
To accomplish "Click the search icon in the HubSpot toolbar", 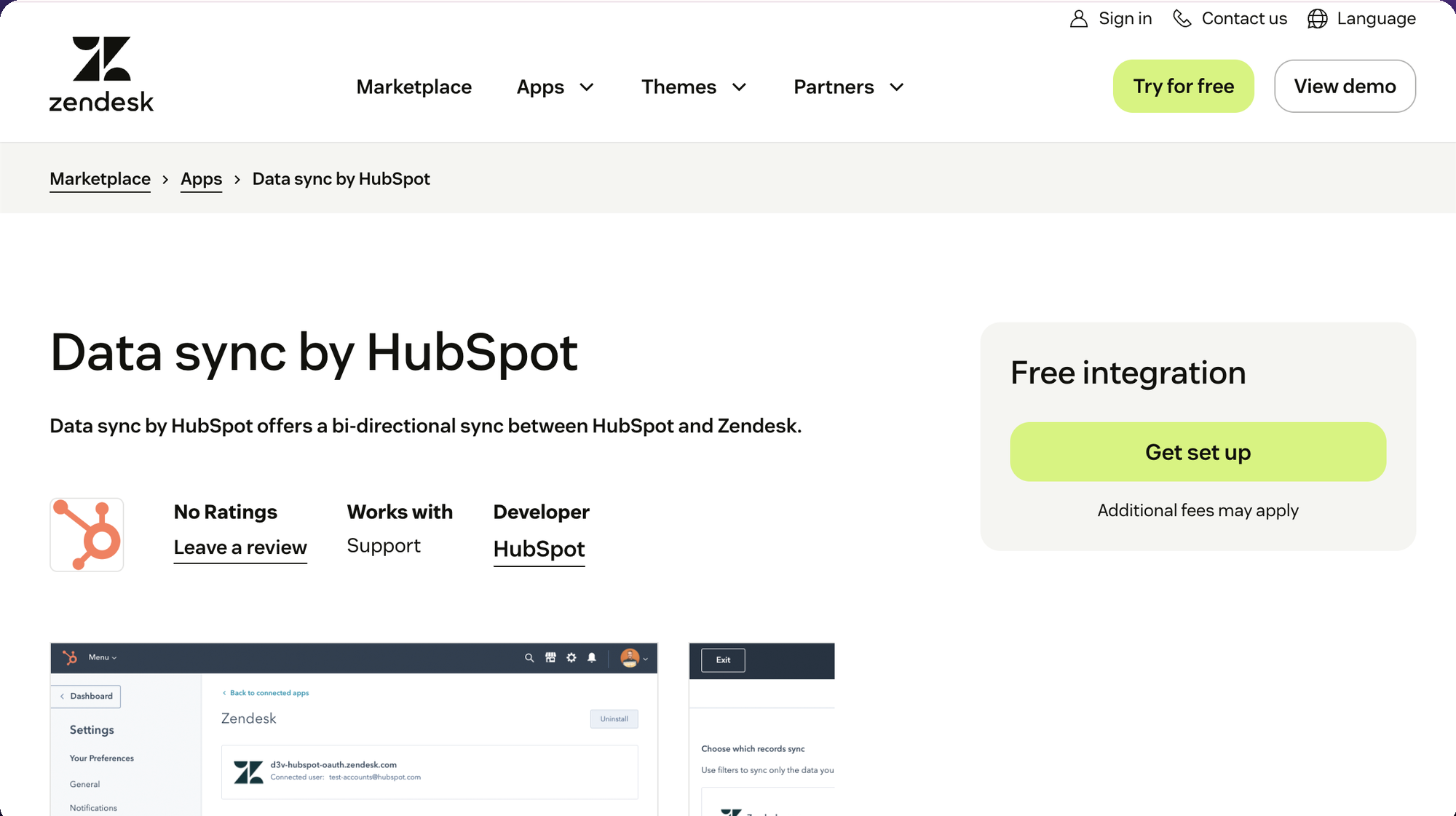I will pyautogui.click(x=529, y=657).
